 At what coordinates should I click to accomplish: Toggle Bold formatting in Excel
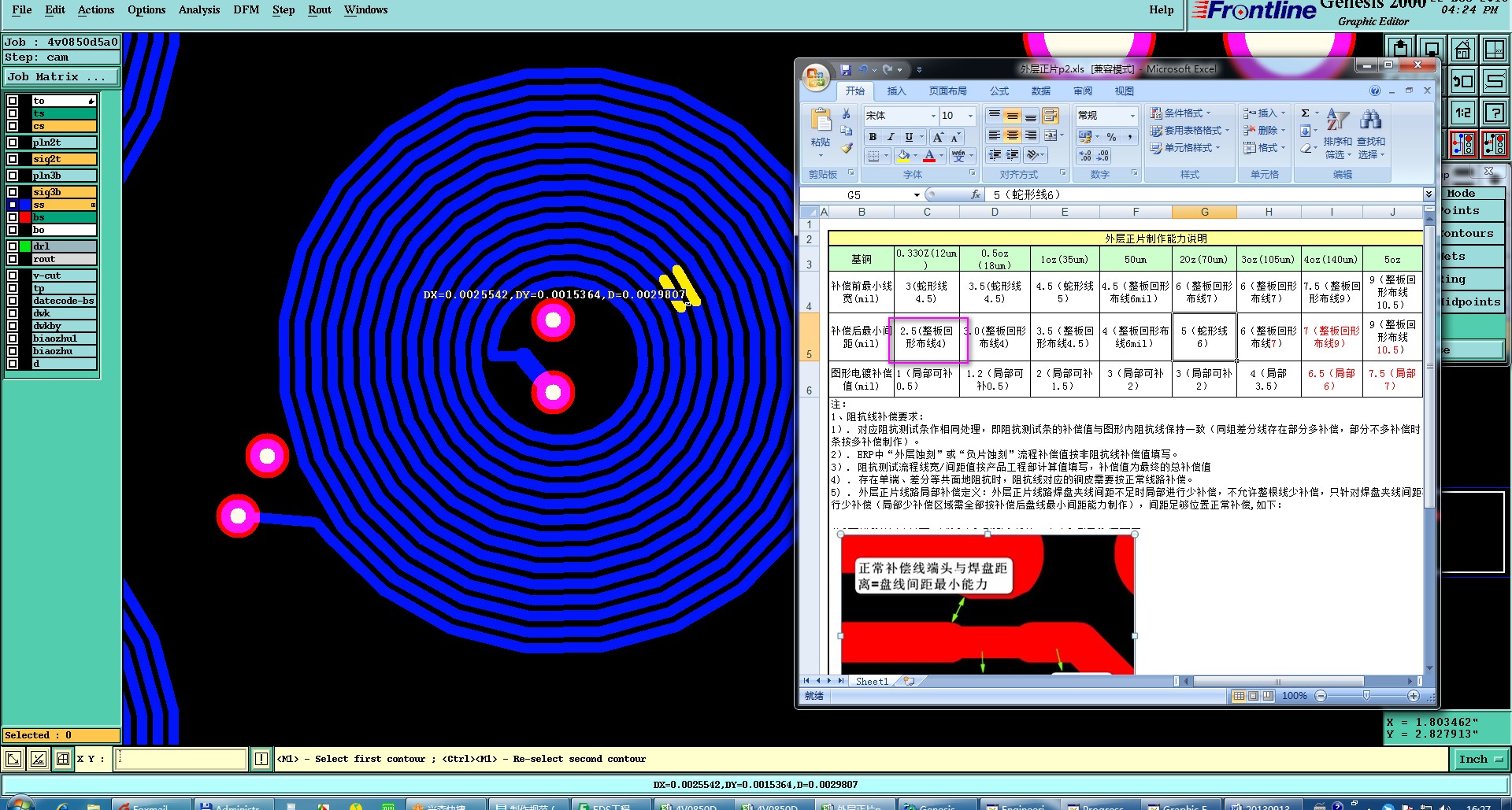click(873, 137)
